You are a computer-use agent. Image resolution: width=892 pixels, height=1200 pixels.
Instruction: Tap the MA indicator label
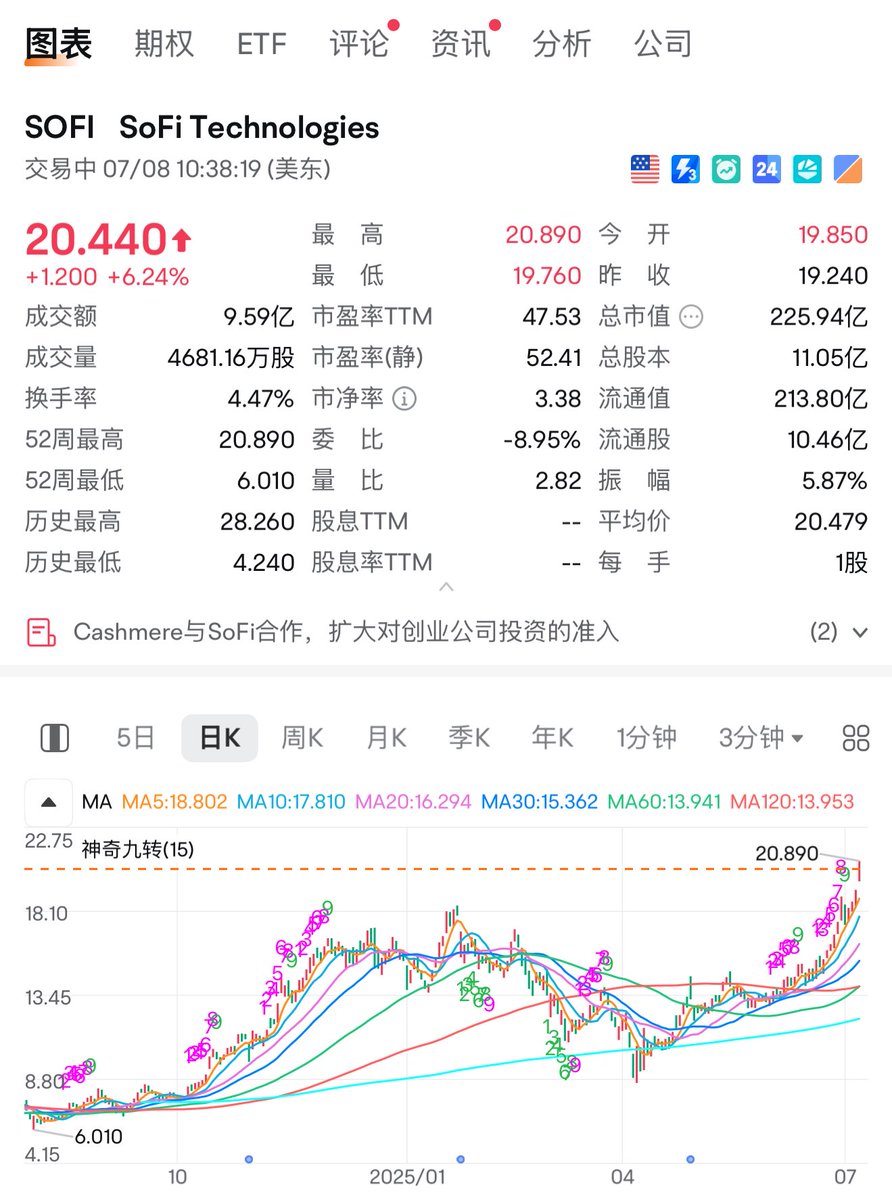tap(96, 802)
